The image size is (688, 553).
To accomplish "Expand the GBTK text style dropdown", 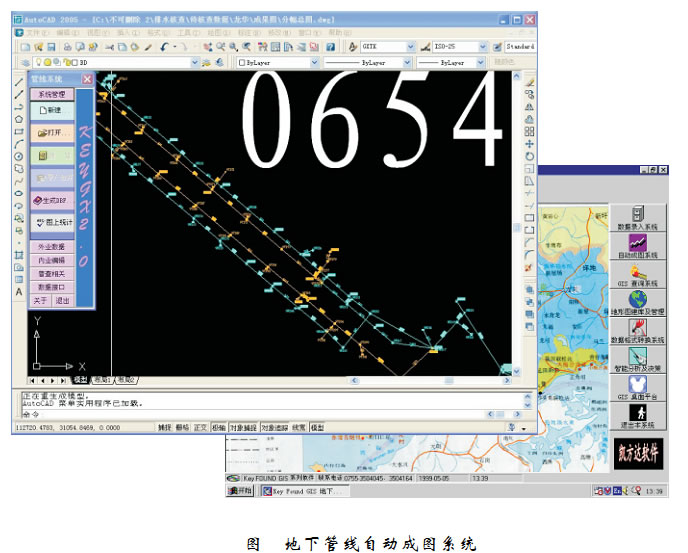I will 411,47.
